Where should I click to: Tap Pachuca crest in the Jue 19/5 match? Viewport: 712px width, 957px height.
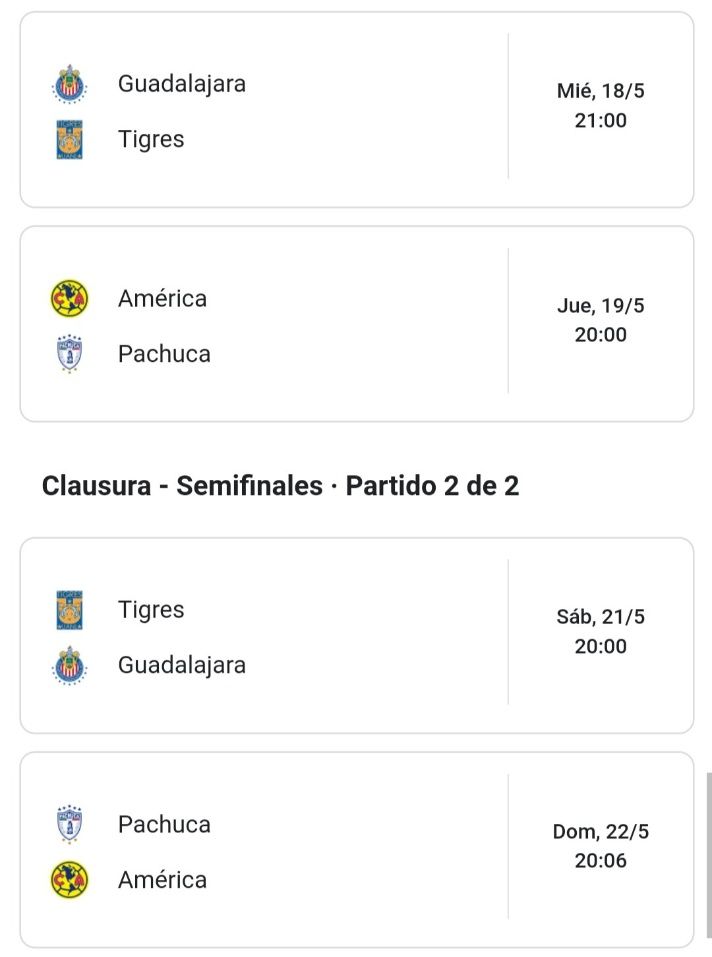tap(69, 353)
